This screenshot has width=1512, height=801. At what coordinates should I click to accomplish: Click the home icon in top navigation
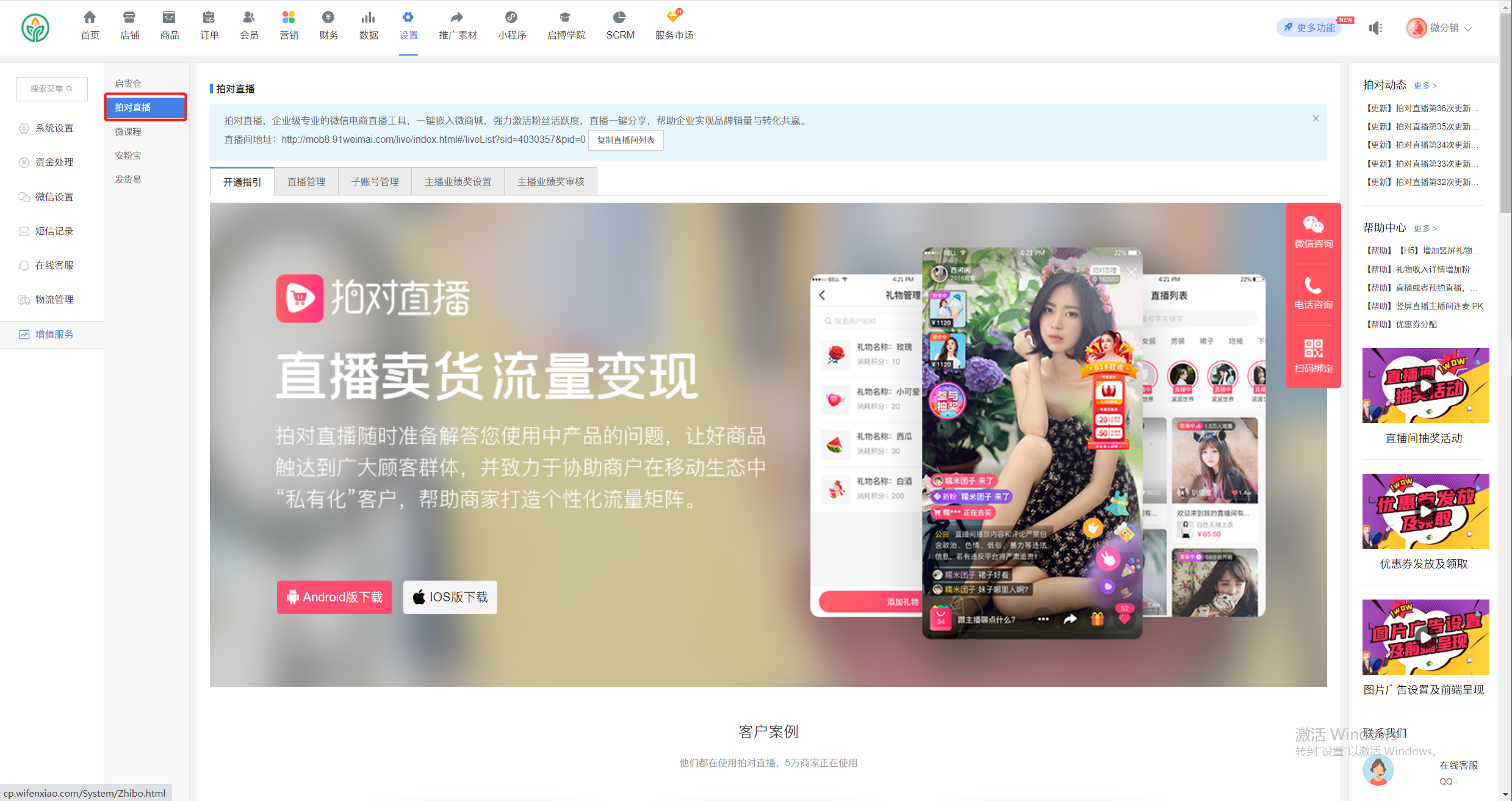point(90,17)
